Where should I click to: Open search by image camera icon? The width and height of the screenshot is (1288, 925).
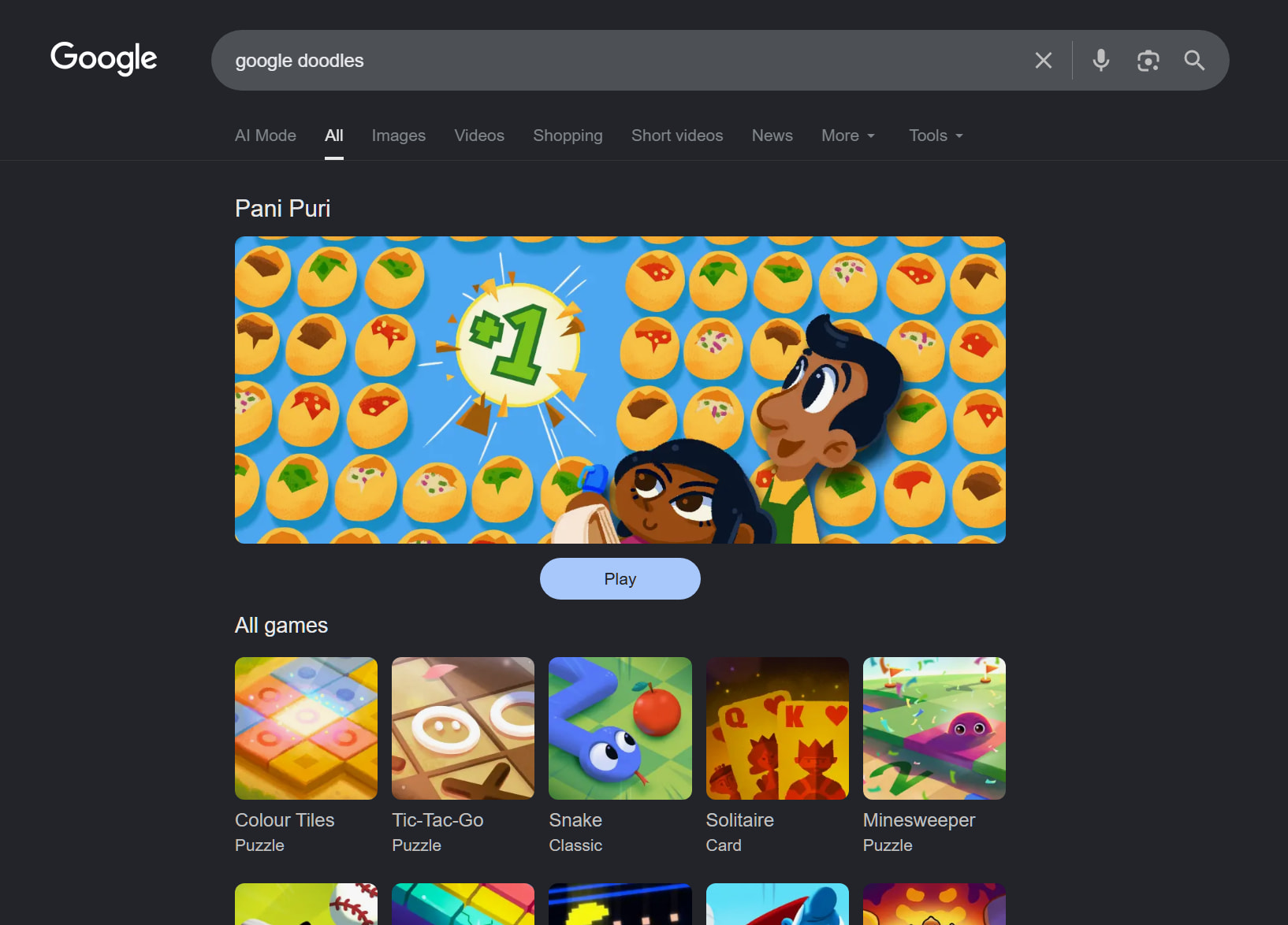coord(1148,61)
